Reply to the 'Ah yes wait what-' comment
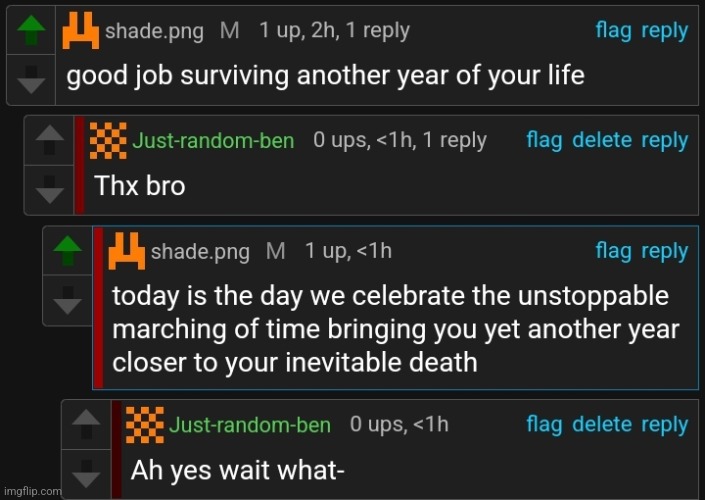Screen dimensions: 705x500 (x=665, y=425)
